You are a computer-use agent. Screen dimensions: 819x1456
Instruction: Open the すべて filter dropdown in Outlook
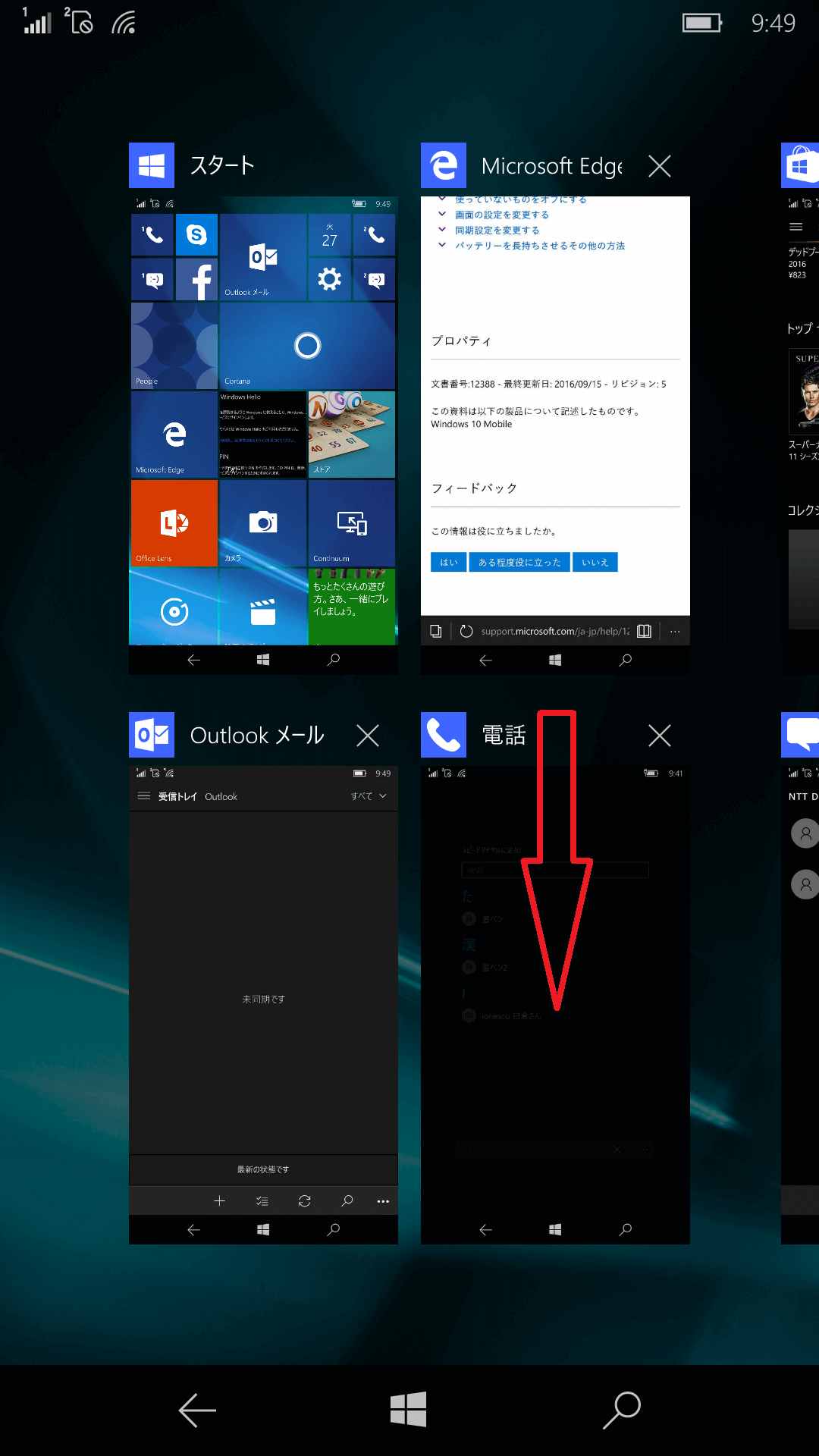(369, 796)
